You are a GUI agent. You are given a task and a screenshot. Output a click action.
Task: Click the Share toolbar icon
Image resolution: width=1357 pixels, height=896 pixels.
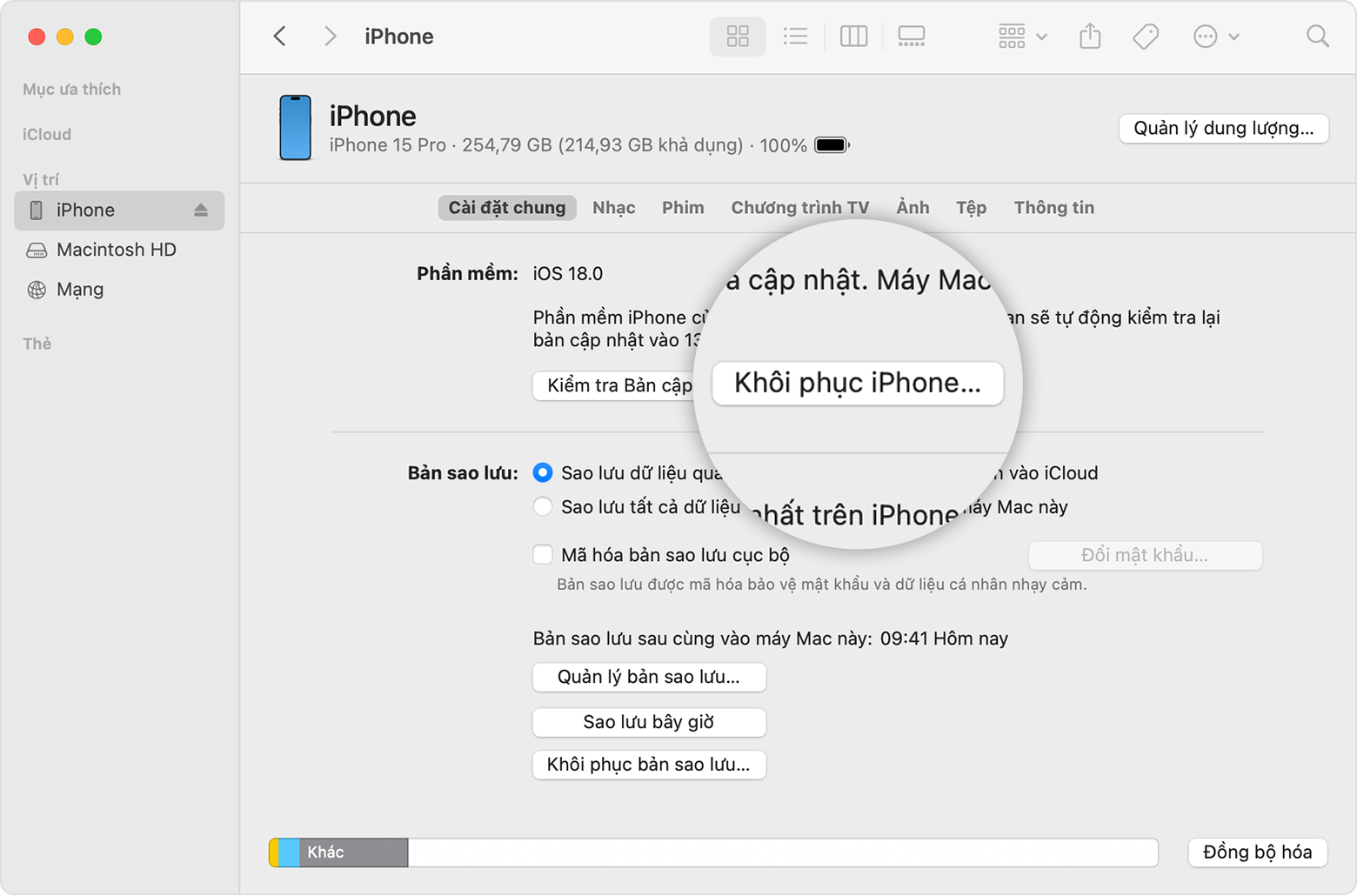point(1090,36)
